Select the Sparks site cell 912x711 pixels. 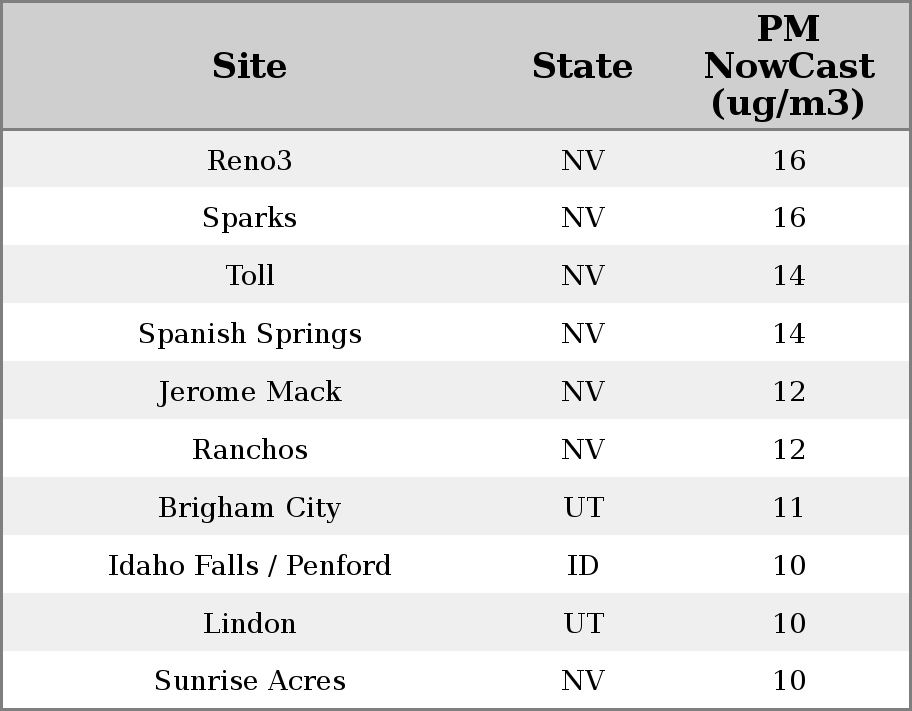pyautogui.click(x=249, y=218)
